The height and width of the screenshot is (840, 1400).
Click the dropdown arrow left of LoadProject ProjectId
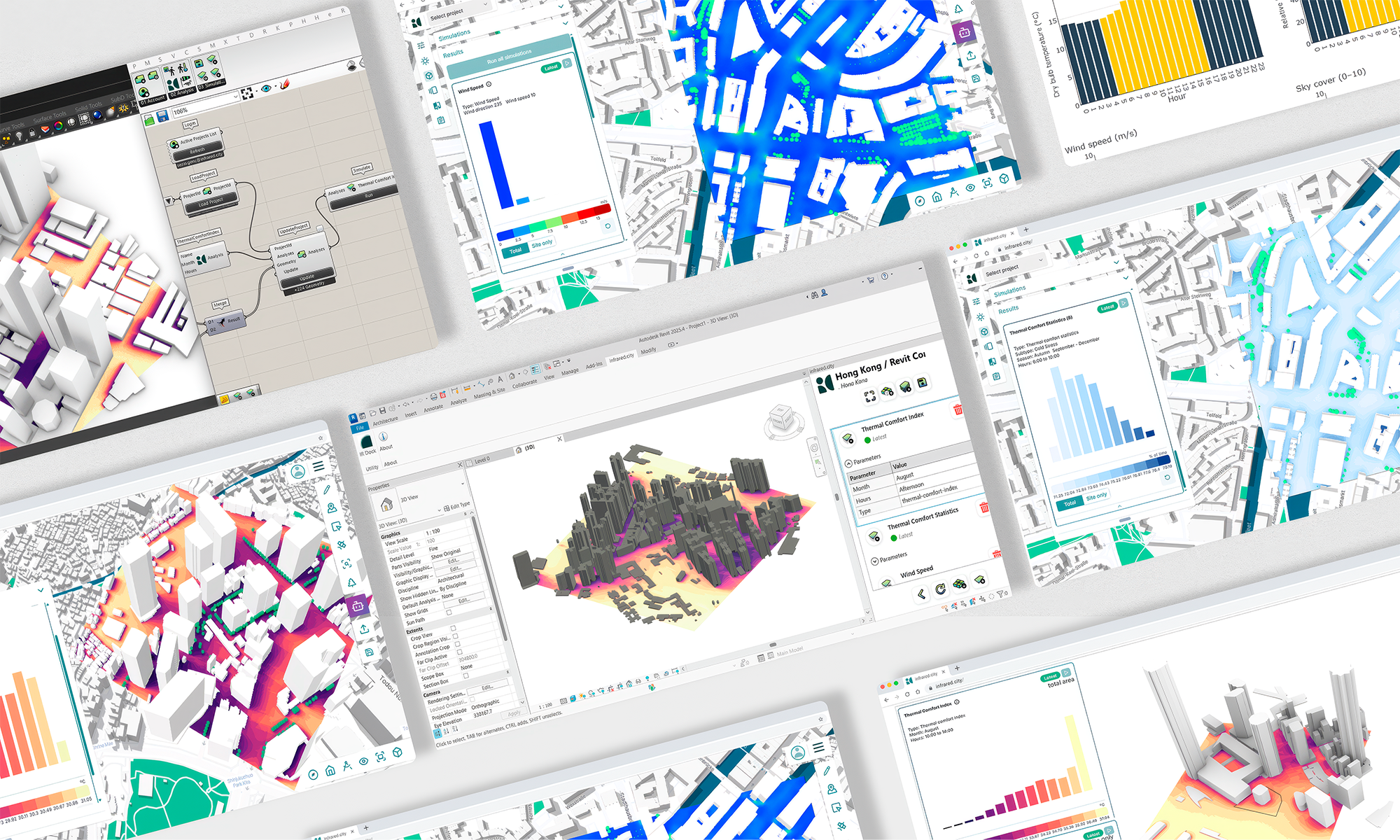click(x=168, y=201)
